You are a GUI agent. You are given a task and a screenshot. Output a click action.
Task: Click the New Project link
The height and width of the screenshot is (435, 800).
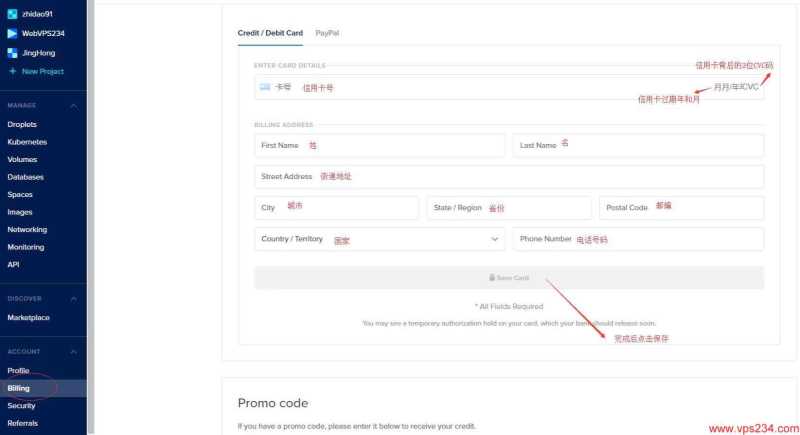pos(43,71)
